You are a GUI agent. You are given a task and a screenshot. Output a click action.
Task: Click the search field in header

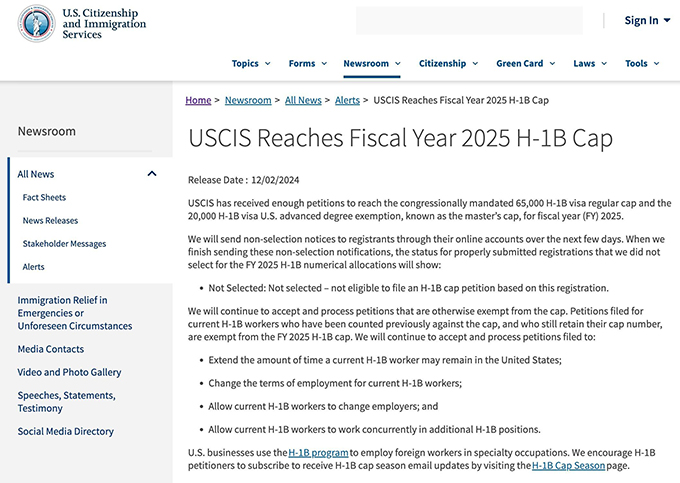(x=469, y=20)
